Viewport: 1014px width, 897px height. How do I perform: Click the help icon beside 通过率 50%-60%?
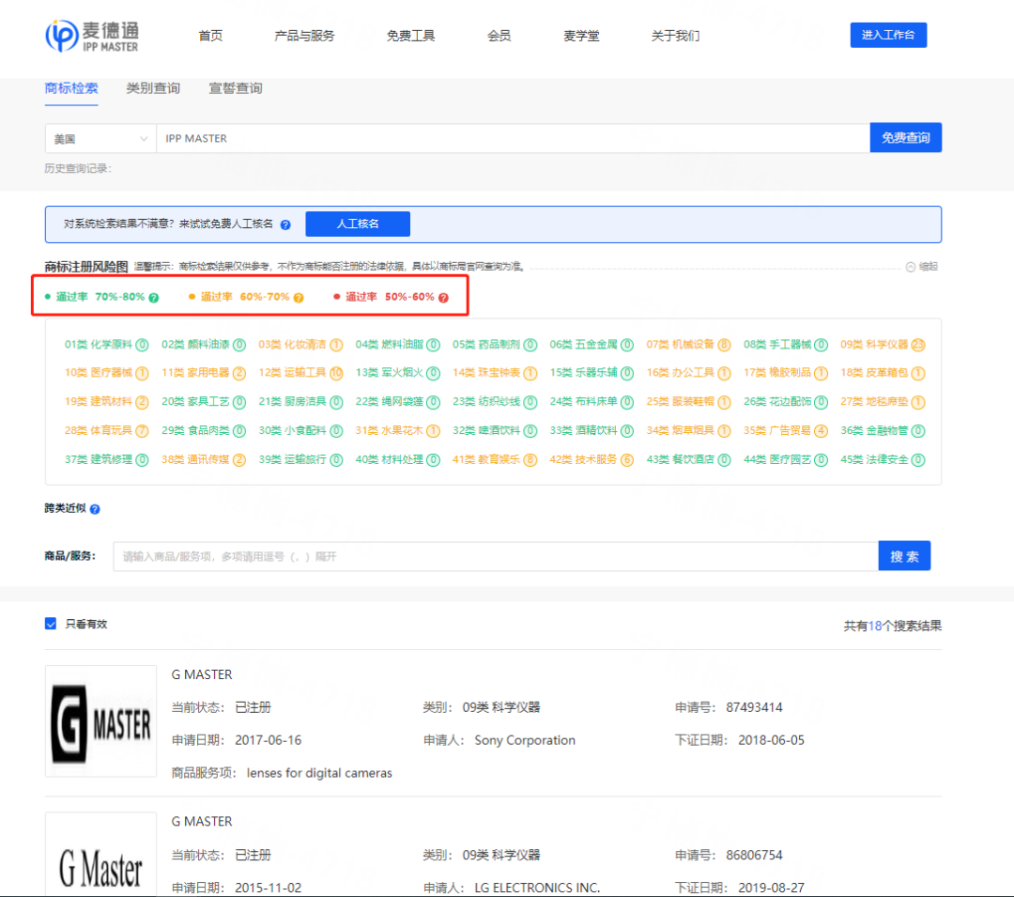(444, 297)
